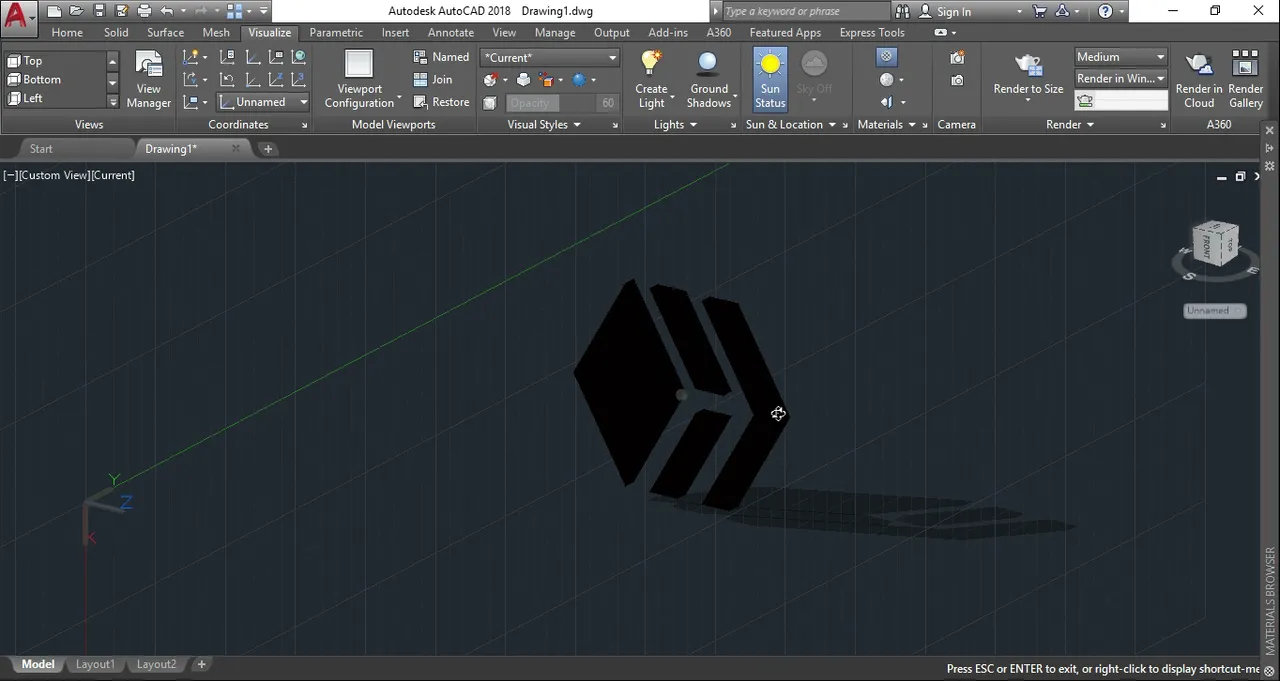Viewport: 1280px width, 681px height.
Task: Open the Express Tools ribbon tab
Action: [x=872, y=32]
